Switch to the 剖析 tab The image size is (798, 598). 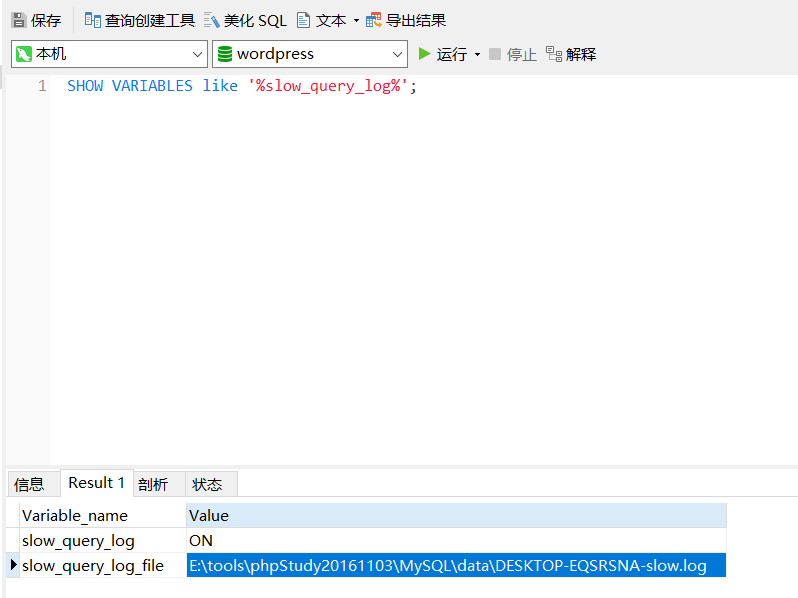click(153, 484)
